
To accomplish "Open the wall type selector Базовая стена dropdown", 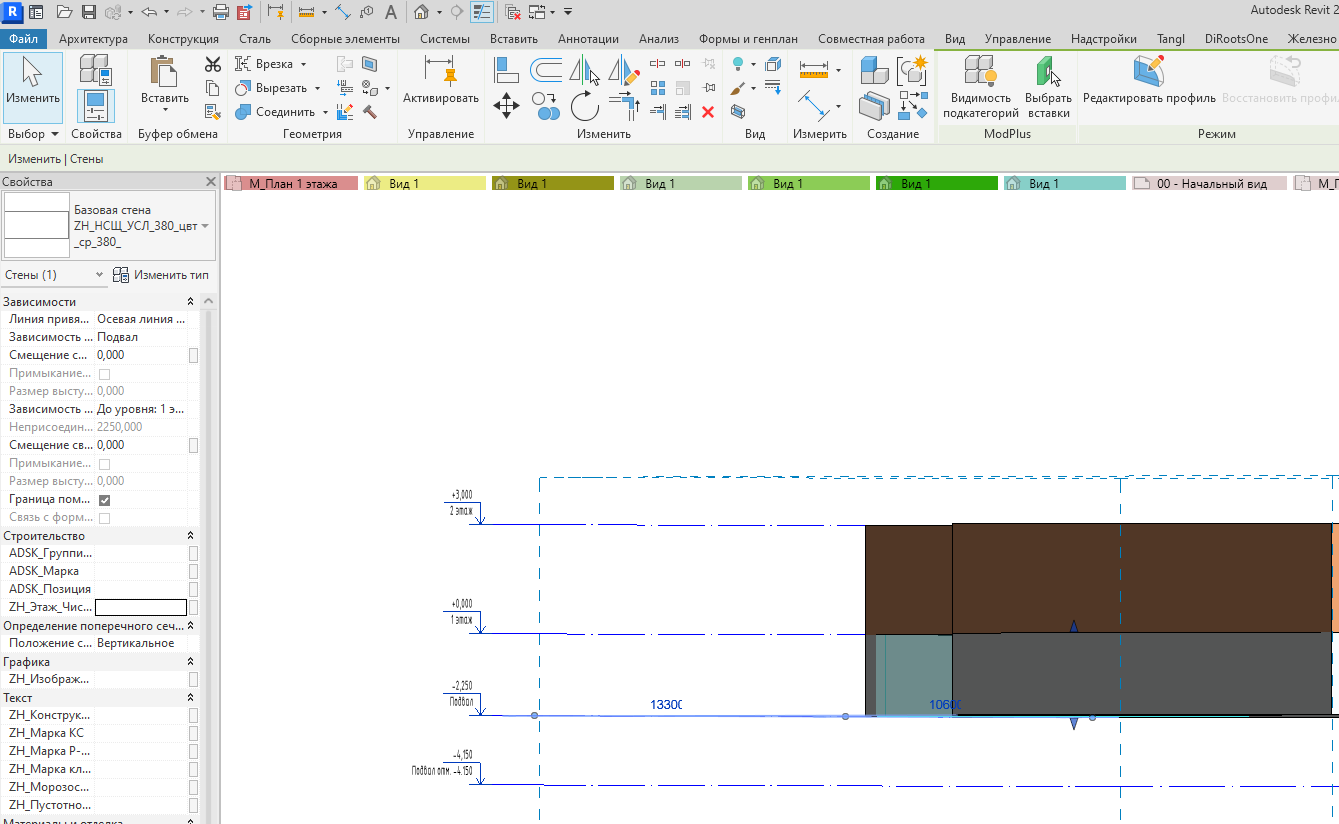I will point(205,227).
